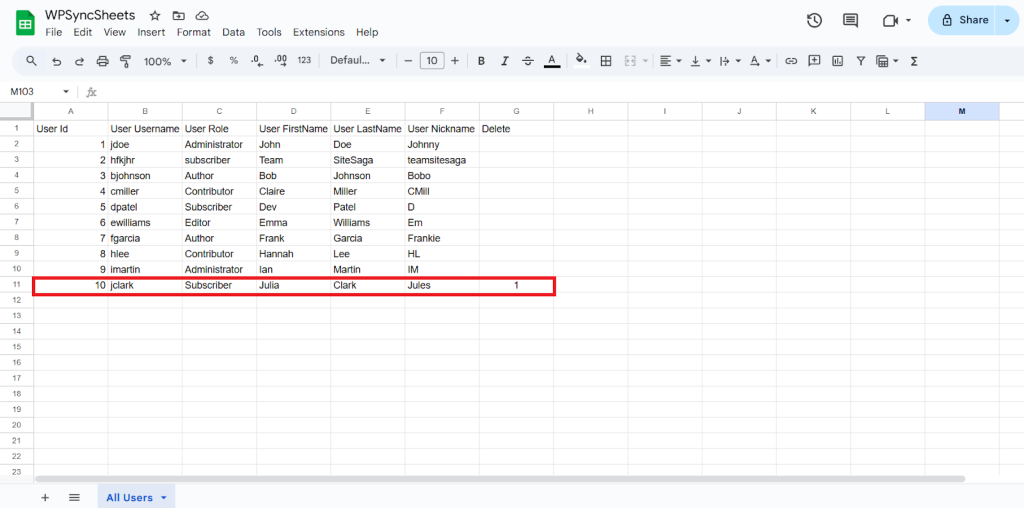Star the WPSyncSheets document

click(155, 15)
